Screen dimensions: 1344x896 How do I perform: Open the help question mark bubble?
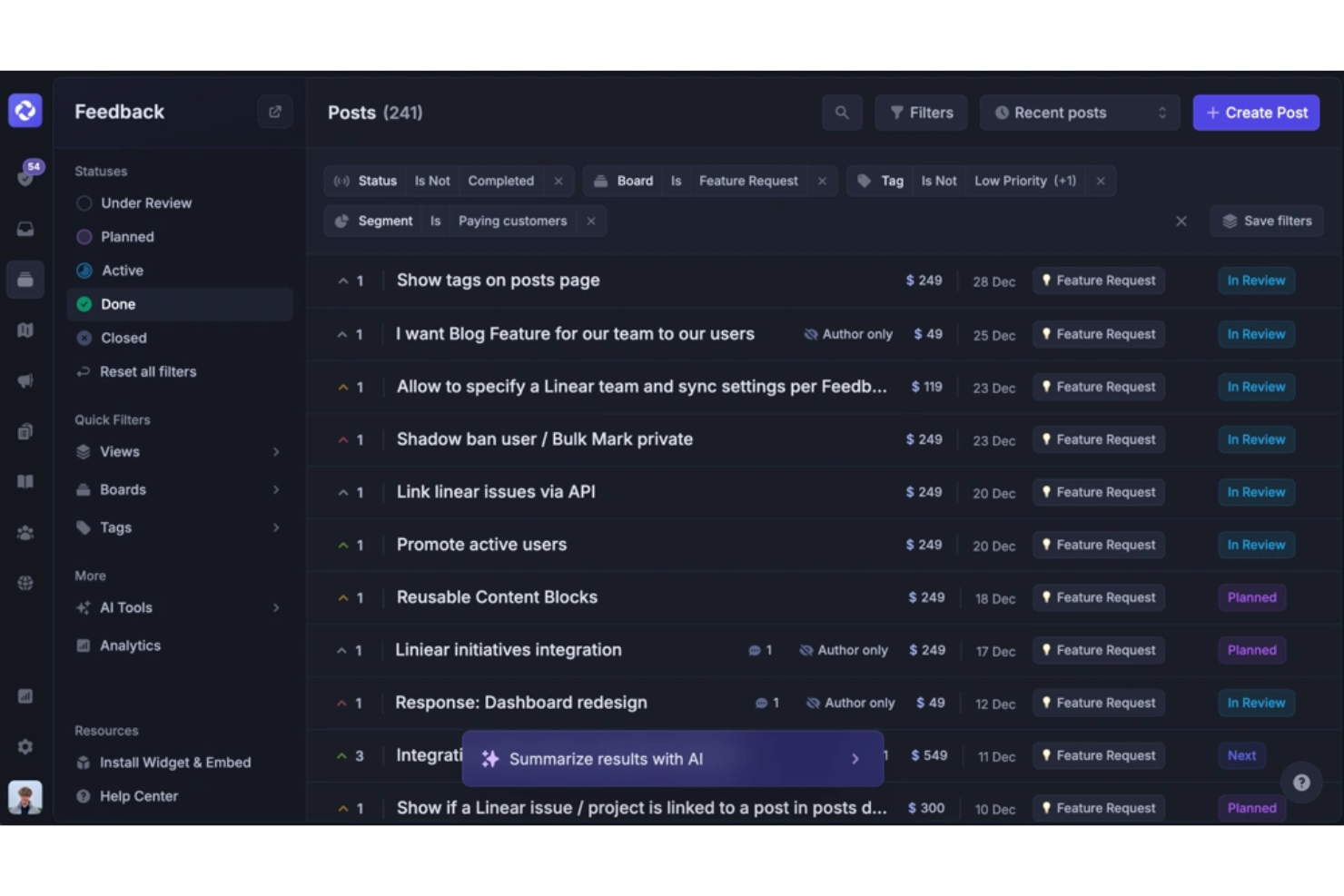coord(1301,783)
